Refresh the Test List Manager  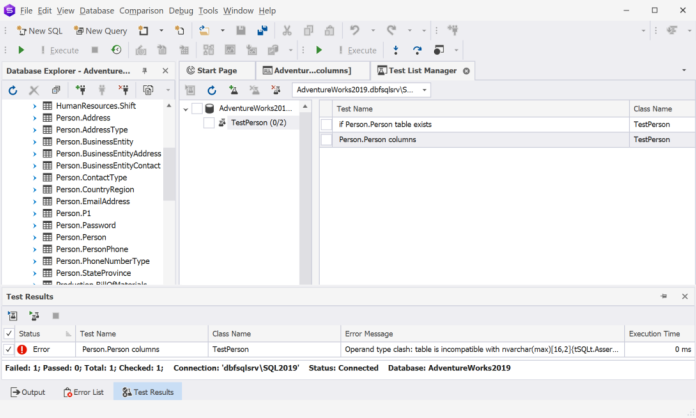pos(212,90)
